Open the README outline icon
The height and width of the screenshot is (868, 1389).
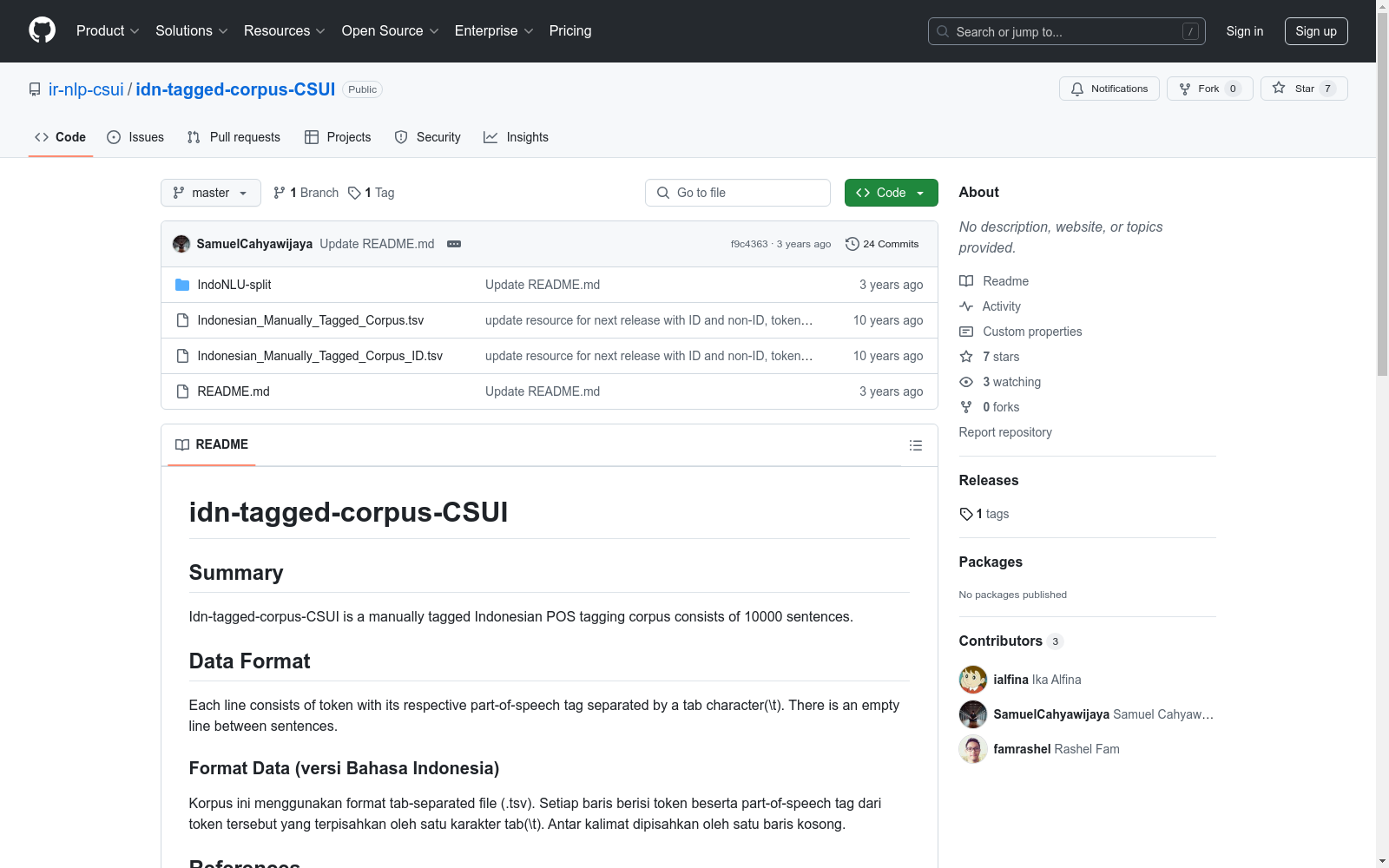[915, 445]
